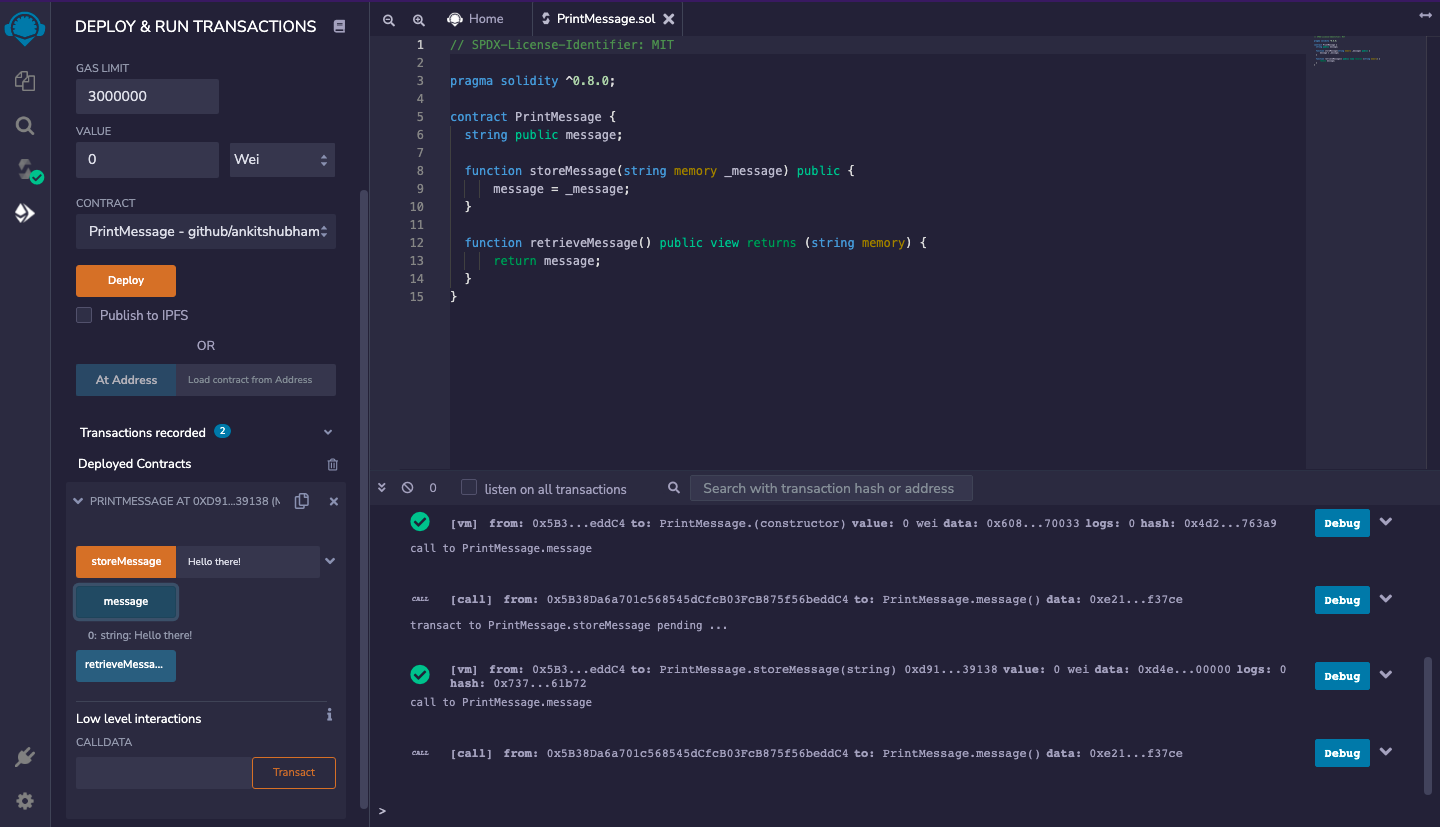The width and height of the screenshot is (1440, 827).
Task: Expand details of the first message() call log
Action: point(1386,599)
